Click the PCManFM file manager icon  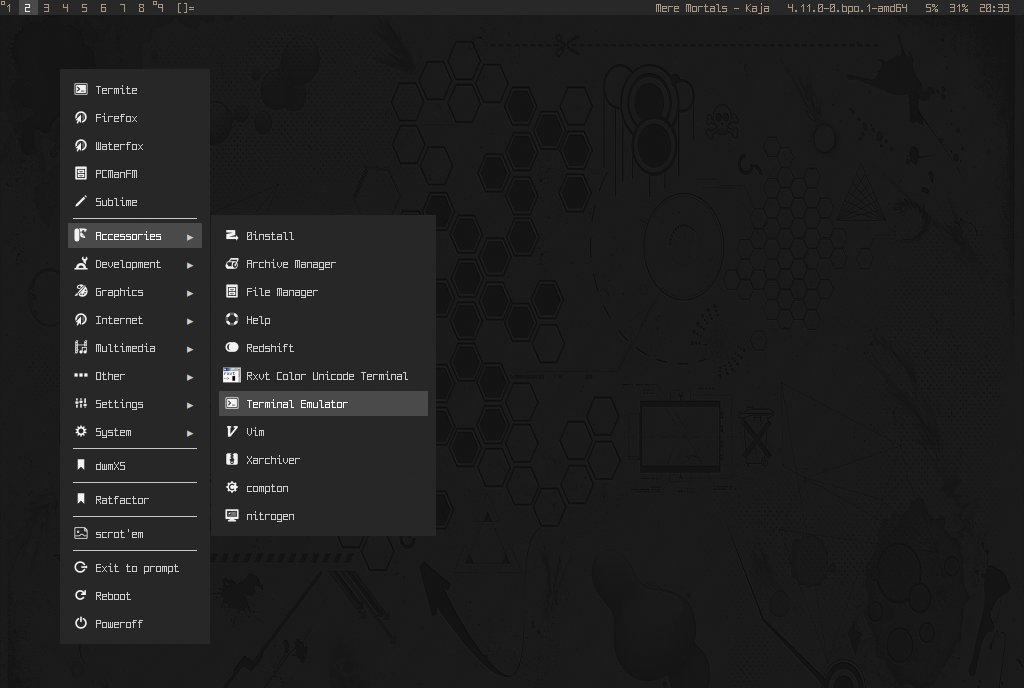click(x=81, y=174)
